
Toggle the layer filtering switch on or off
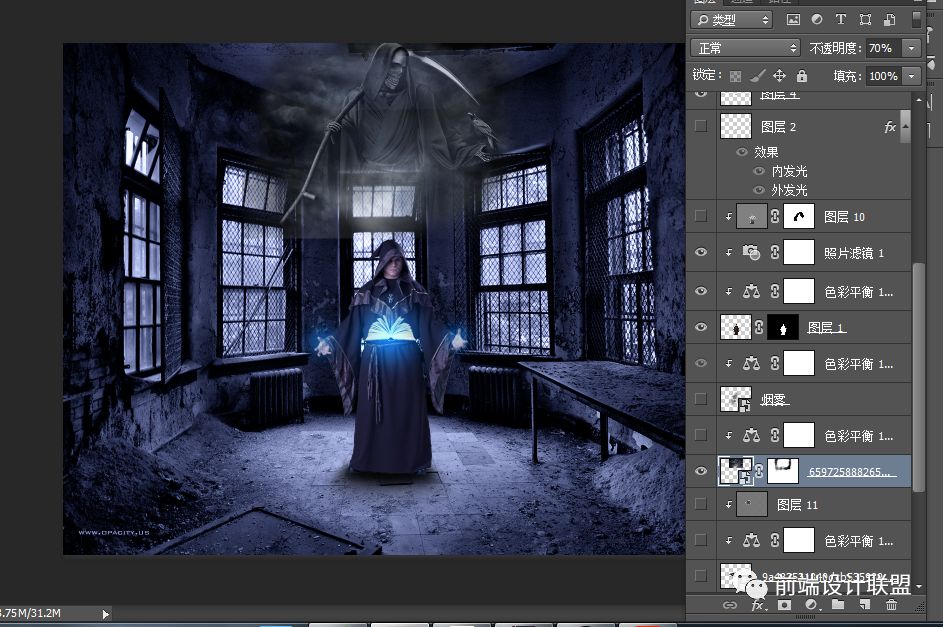916,20
